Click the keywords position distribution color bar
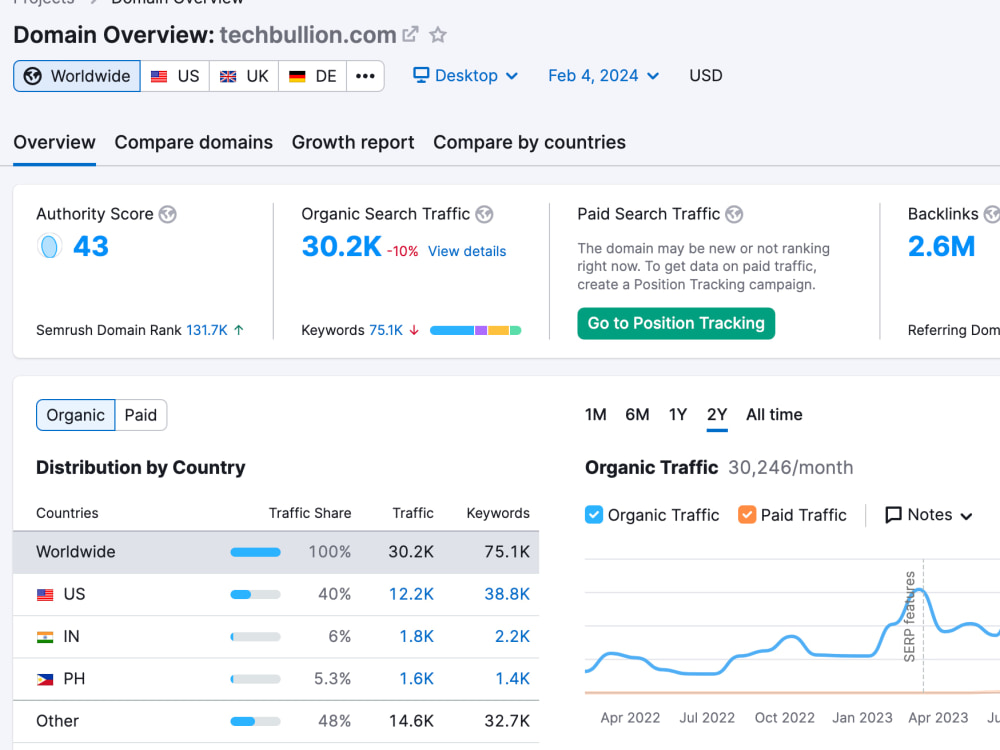 (x=476, y=330)
